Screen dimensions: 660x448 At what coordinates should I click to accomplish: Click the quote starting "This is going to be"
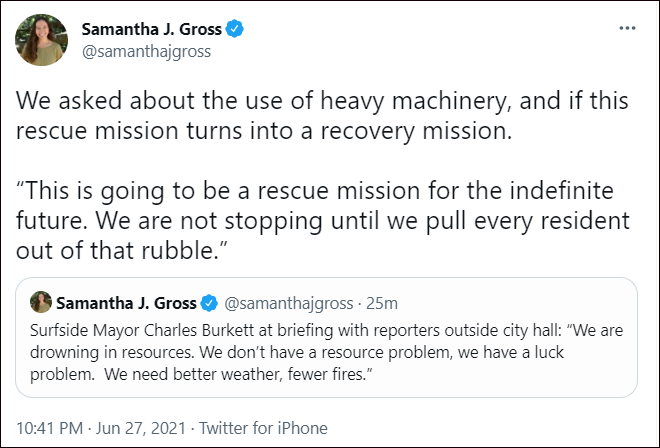coord(320,192)
